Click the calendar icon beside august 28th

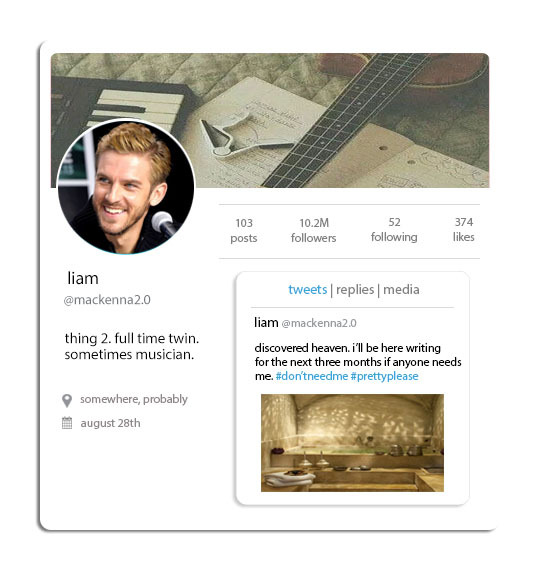(x=67, y=423)
